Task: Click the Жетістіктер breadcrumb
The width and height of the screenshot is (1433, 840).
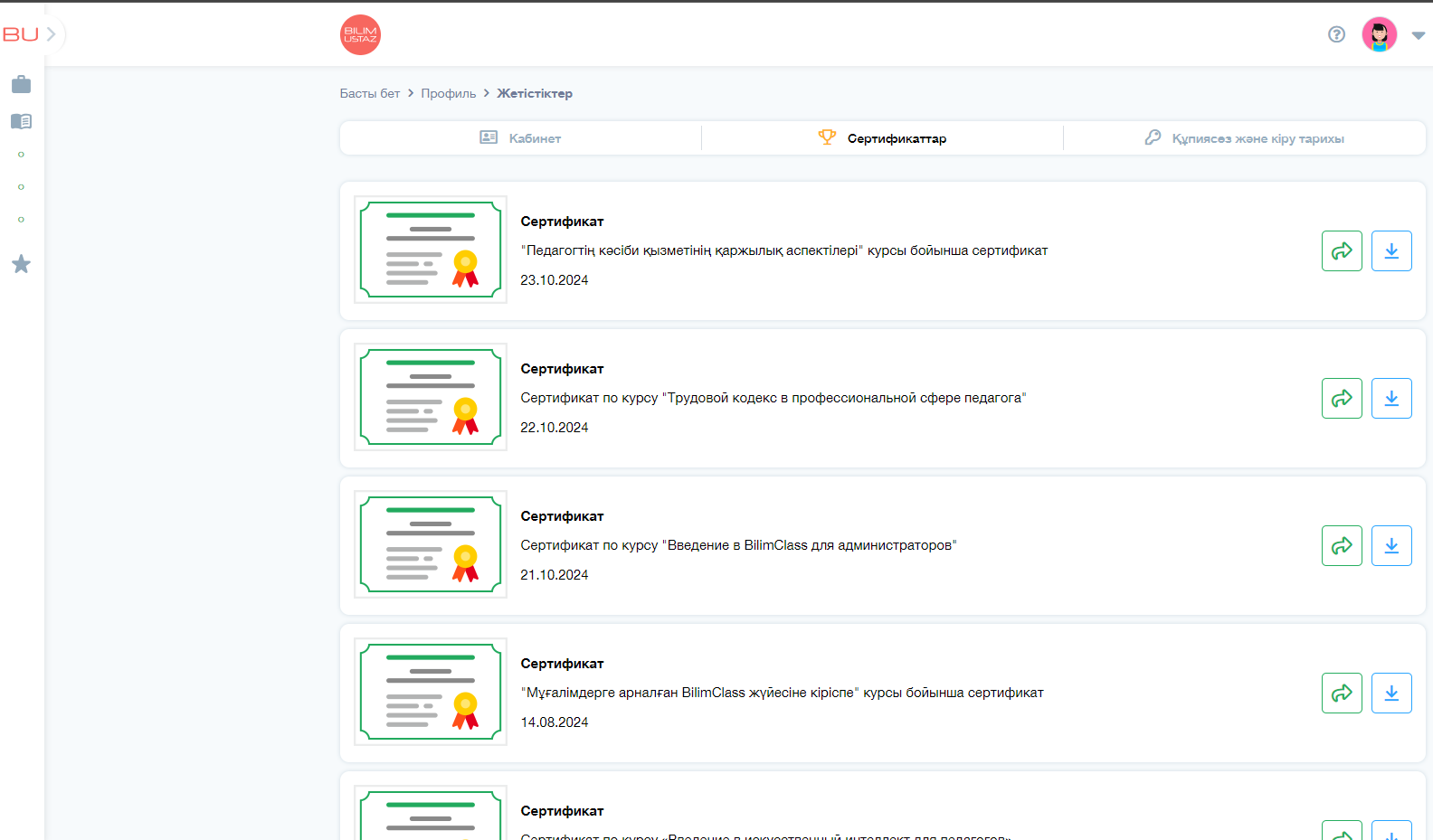Action: (x=535, y=93)
